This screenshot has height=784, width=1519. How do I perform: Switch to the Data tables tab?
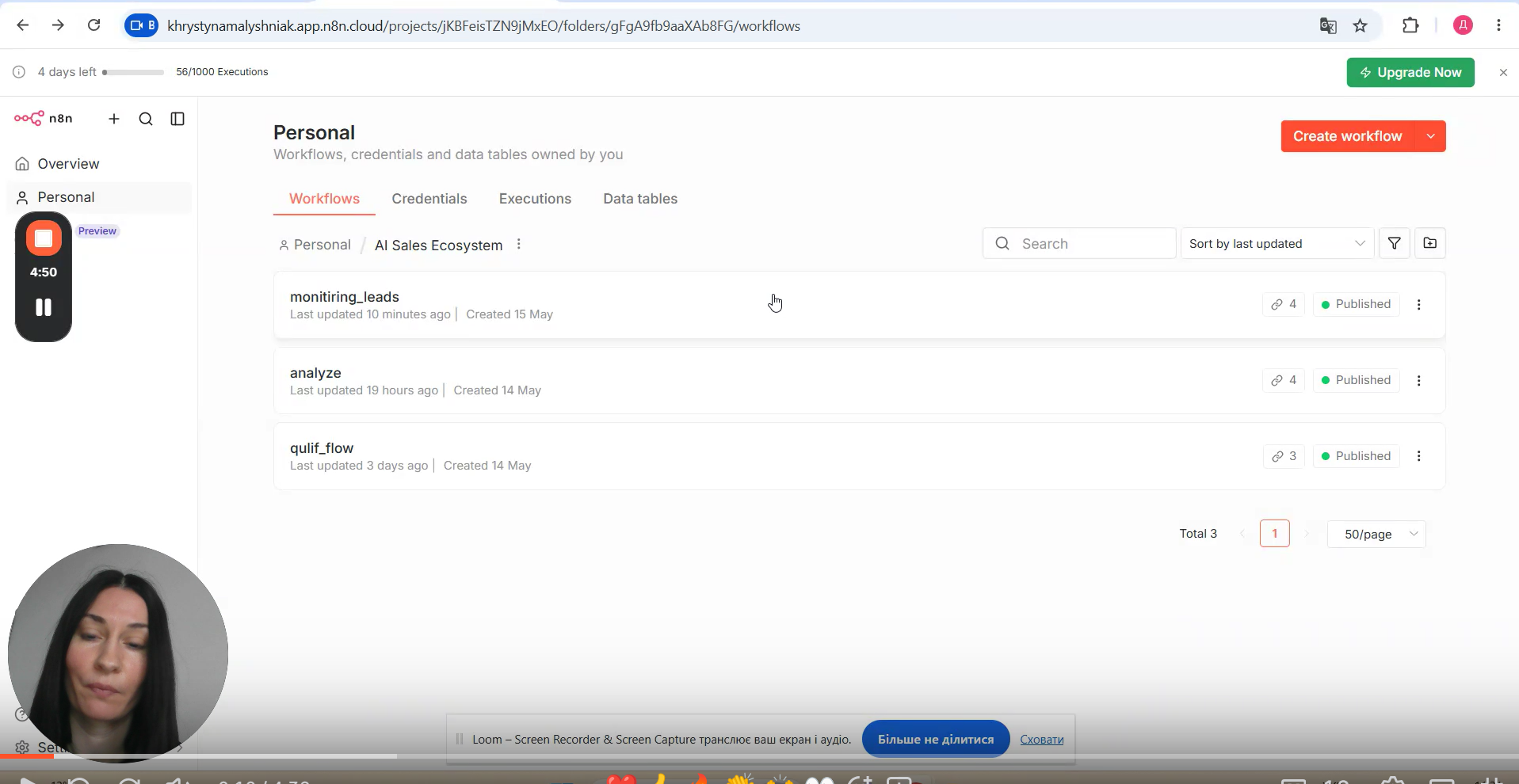[640, 199]
